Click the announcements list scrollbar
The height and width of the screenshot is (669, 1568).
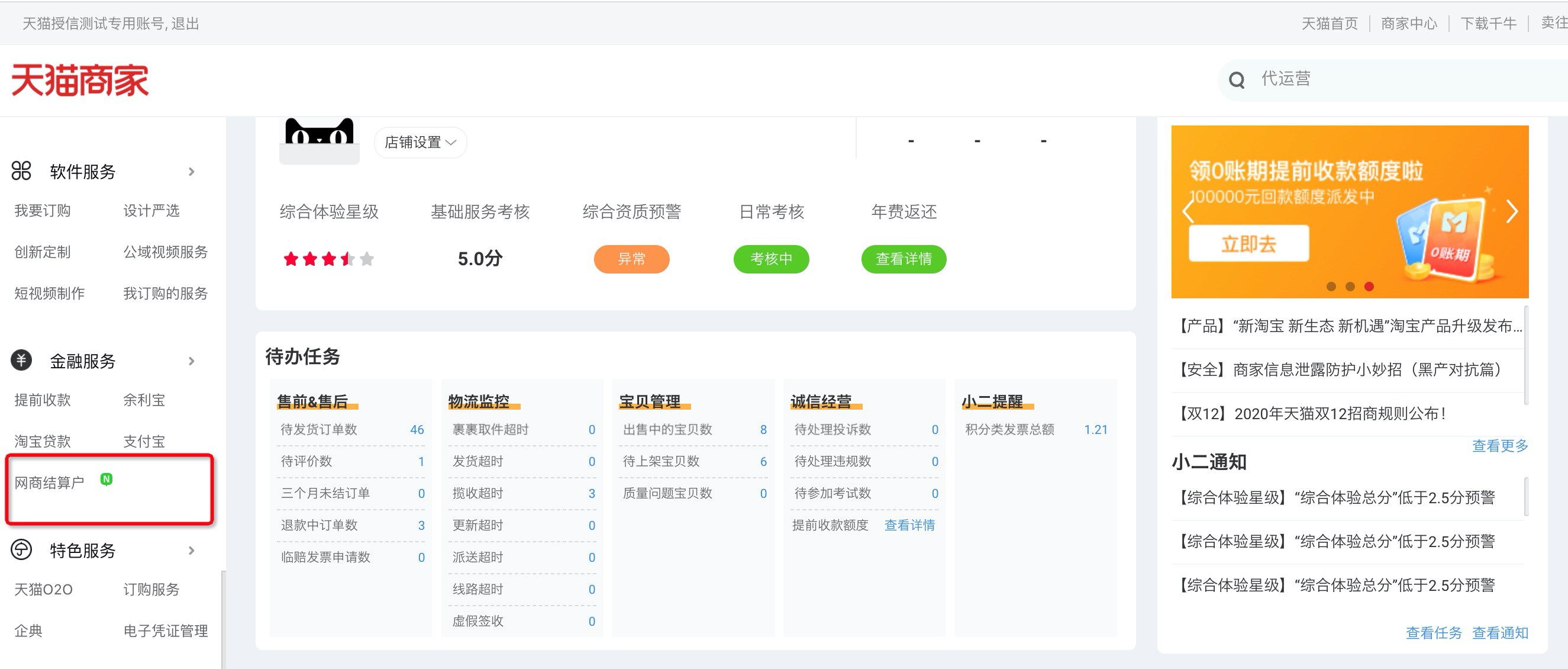click(1526, 355)
